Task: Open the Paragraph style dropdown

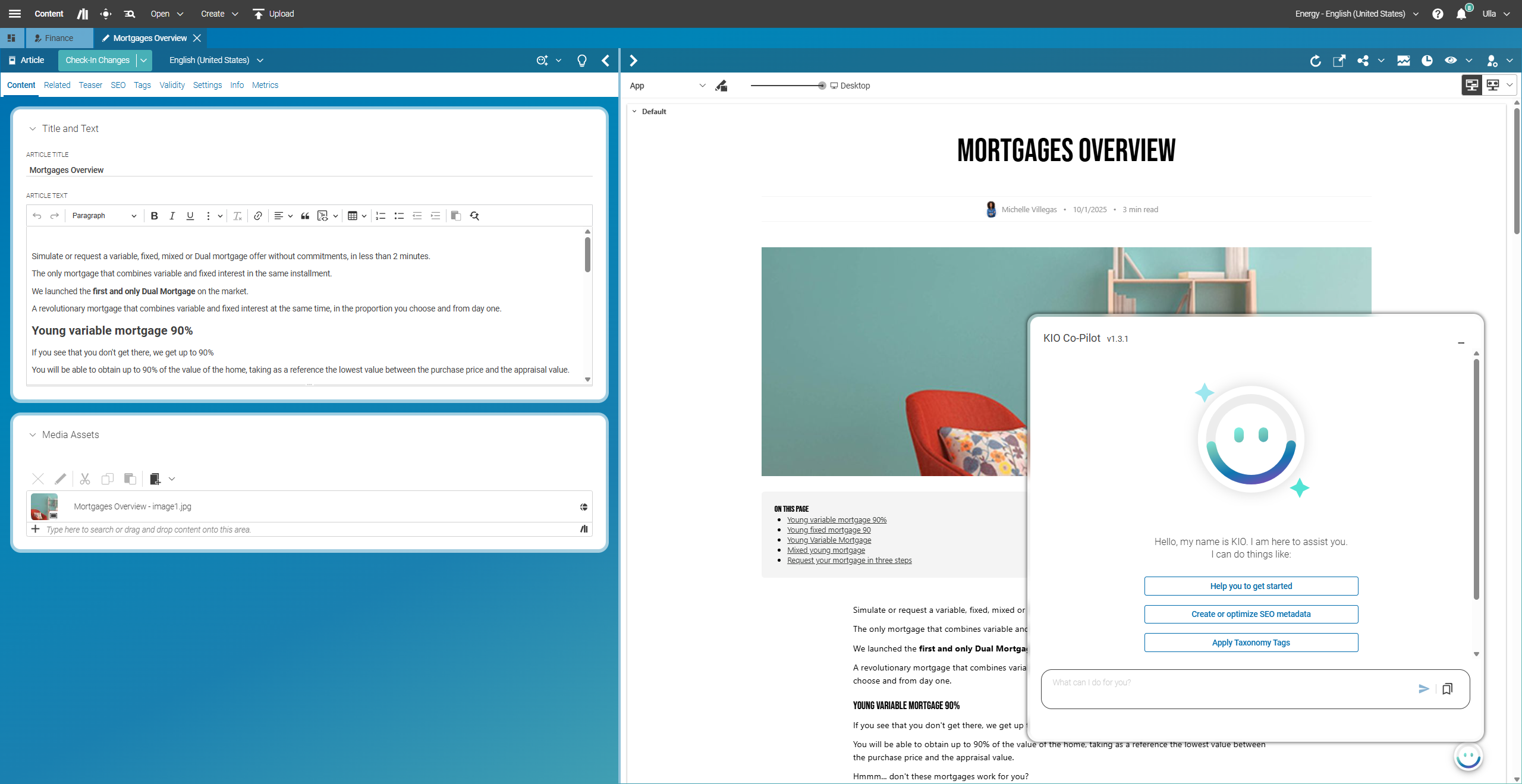Action: point(104,216)
